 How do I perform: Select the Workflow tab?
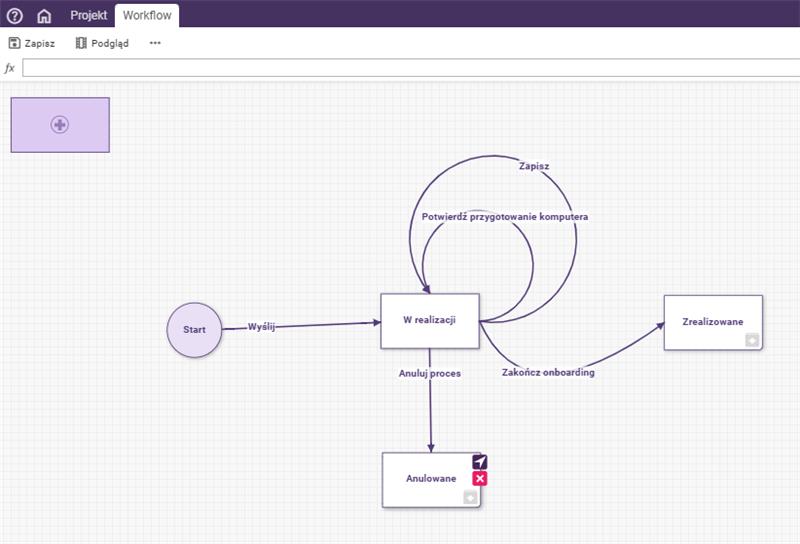pos(147,15)
